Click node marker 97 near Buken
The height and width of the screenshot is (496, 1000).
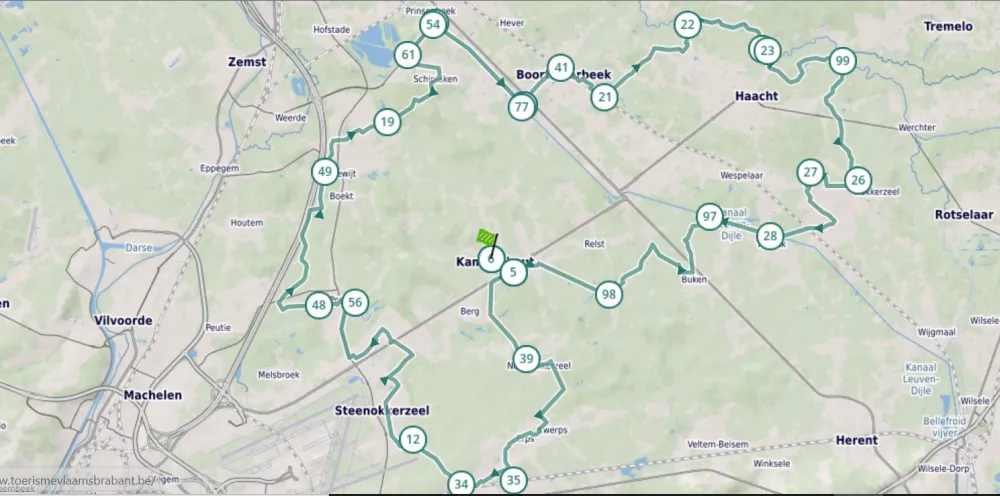pos(709,217)
